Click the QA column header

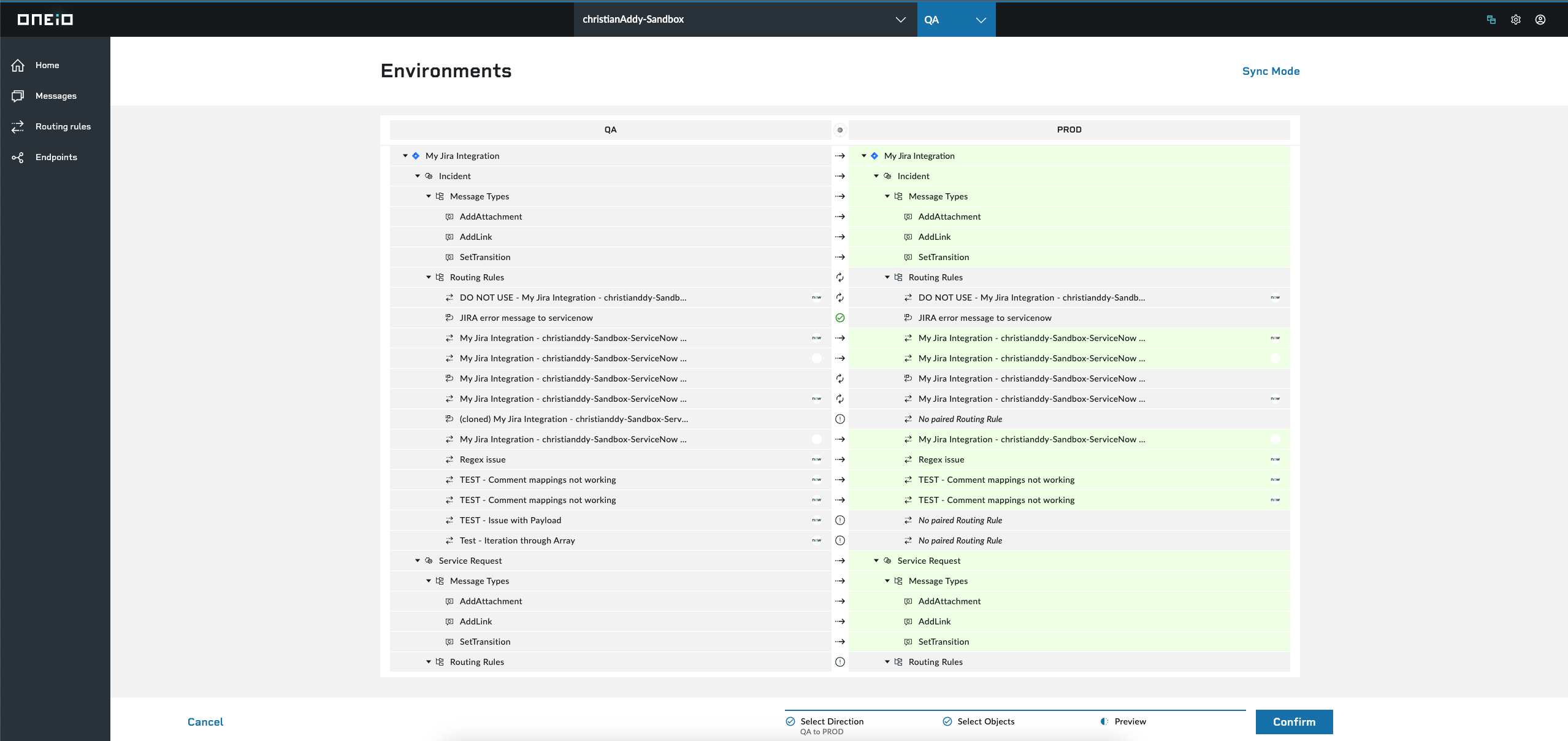(610, 130)
